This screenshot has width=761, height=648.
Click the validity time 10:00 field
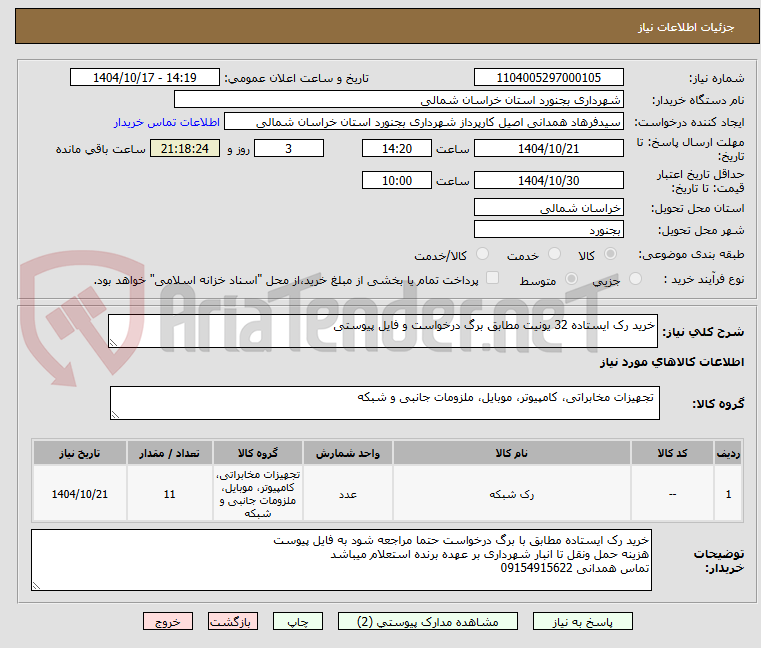[x=397, y=181]
